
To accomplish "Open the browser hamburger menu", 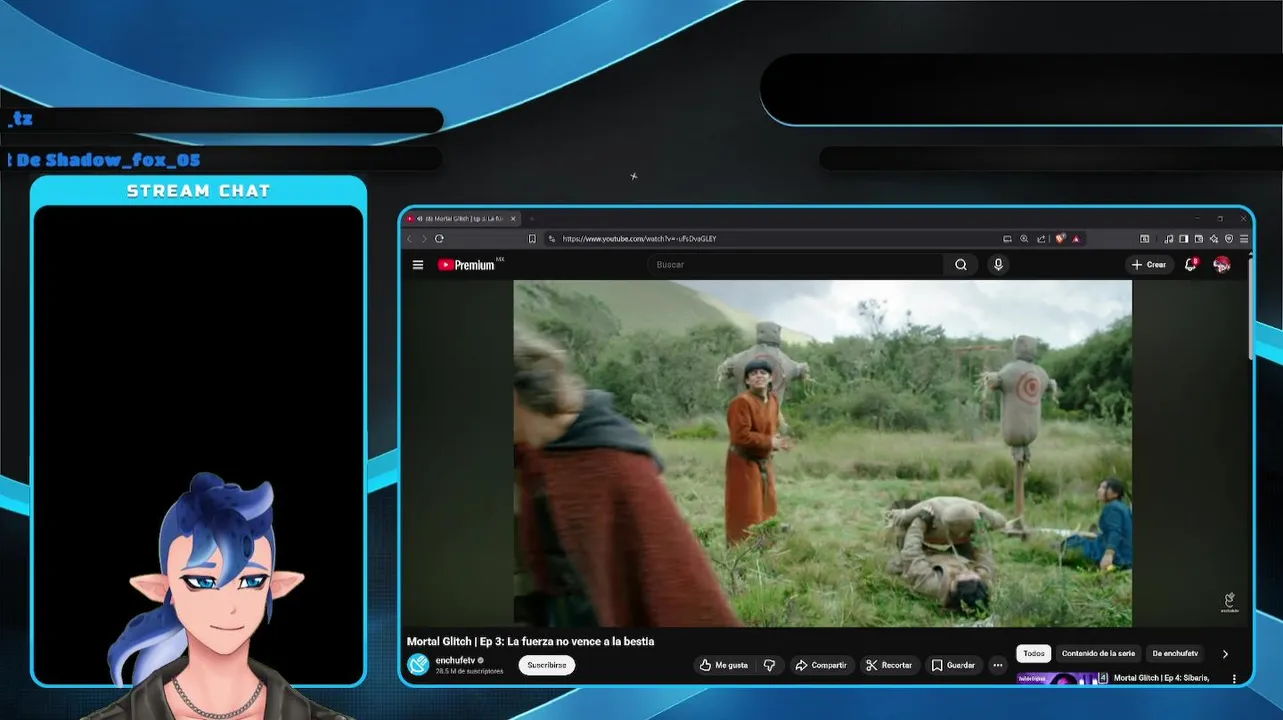I will coord(1244,239).
